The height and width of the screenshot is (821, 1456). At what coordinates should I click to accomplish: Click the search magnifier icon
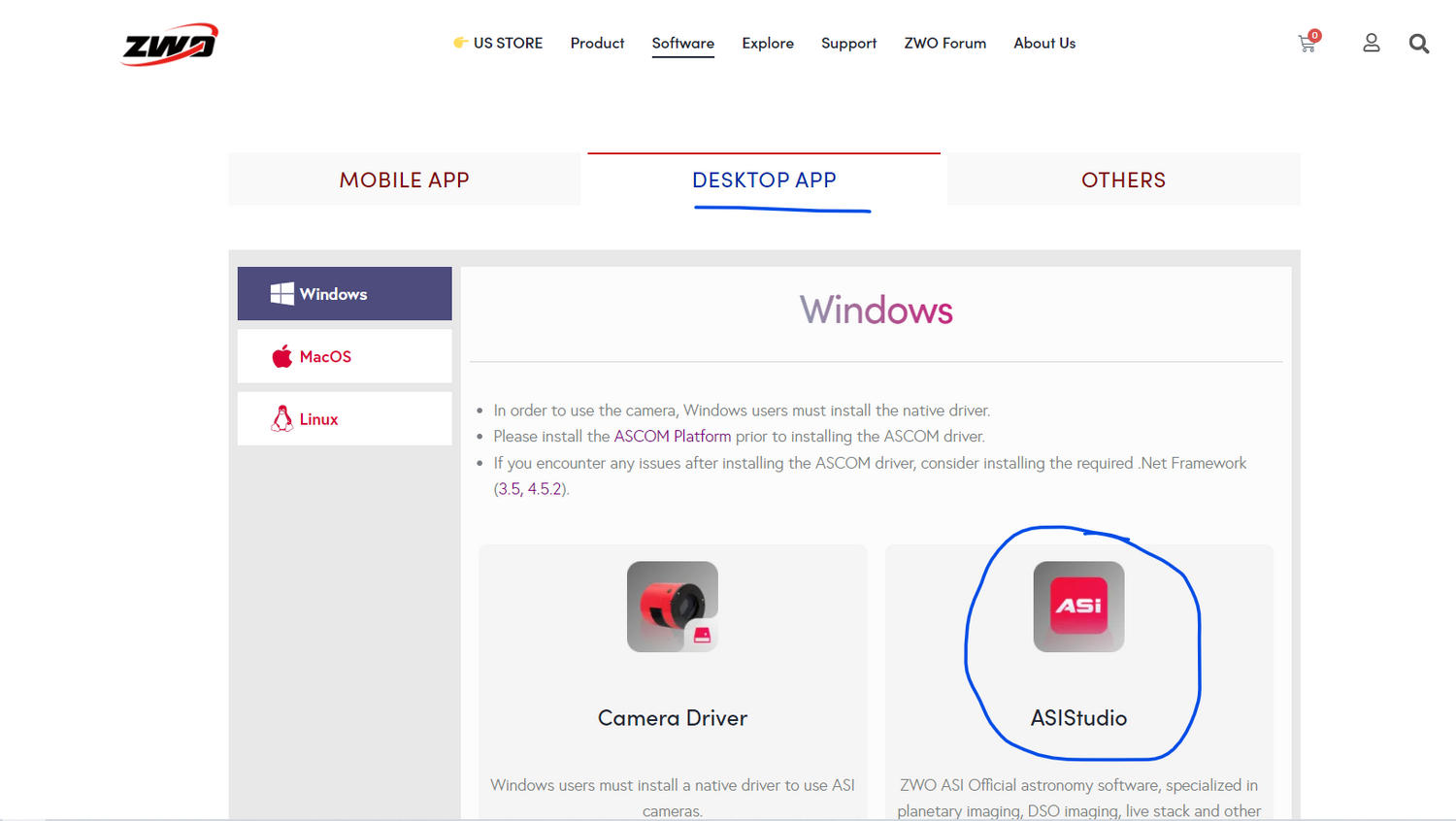click(x=1419, y=44)
